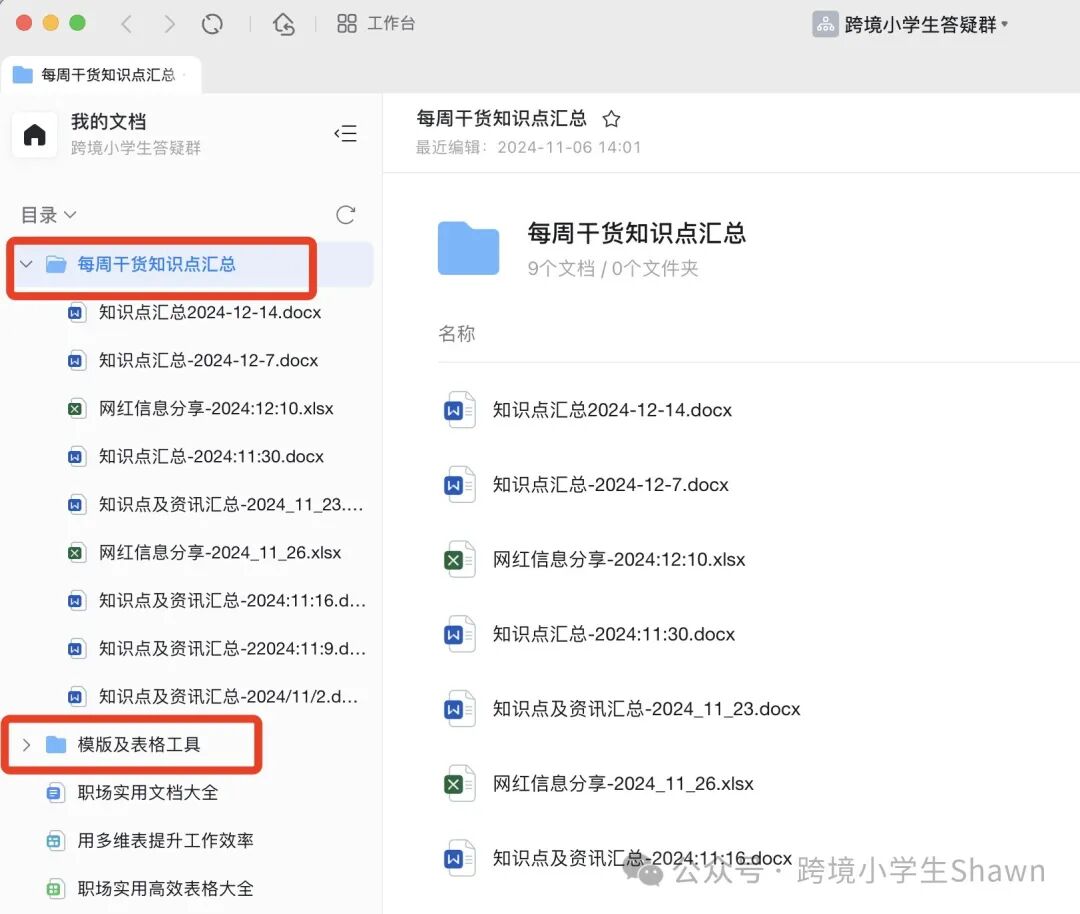Click Word icon of 知识点汇总2024-12-14 in sidebar
Image resolution: width=1080 pixels, height=914 pixels.
(x=76, y=313)
